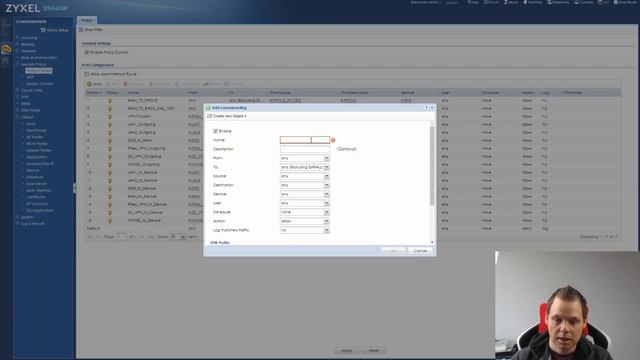This screenshot has width=640, height=360.
Task: Open Help in the top bar
Action: click(x=473, y=2)
